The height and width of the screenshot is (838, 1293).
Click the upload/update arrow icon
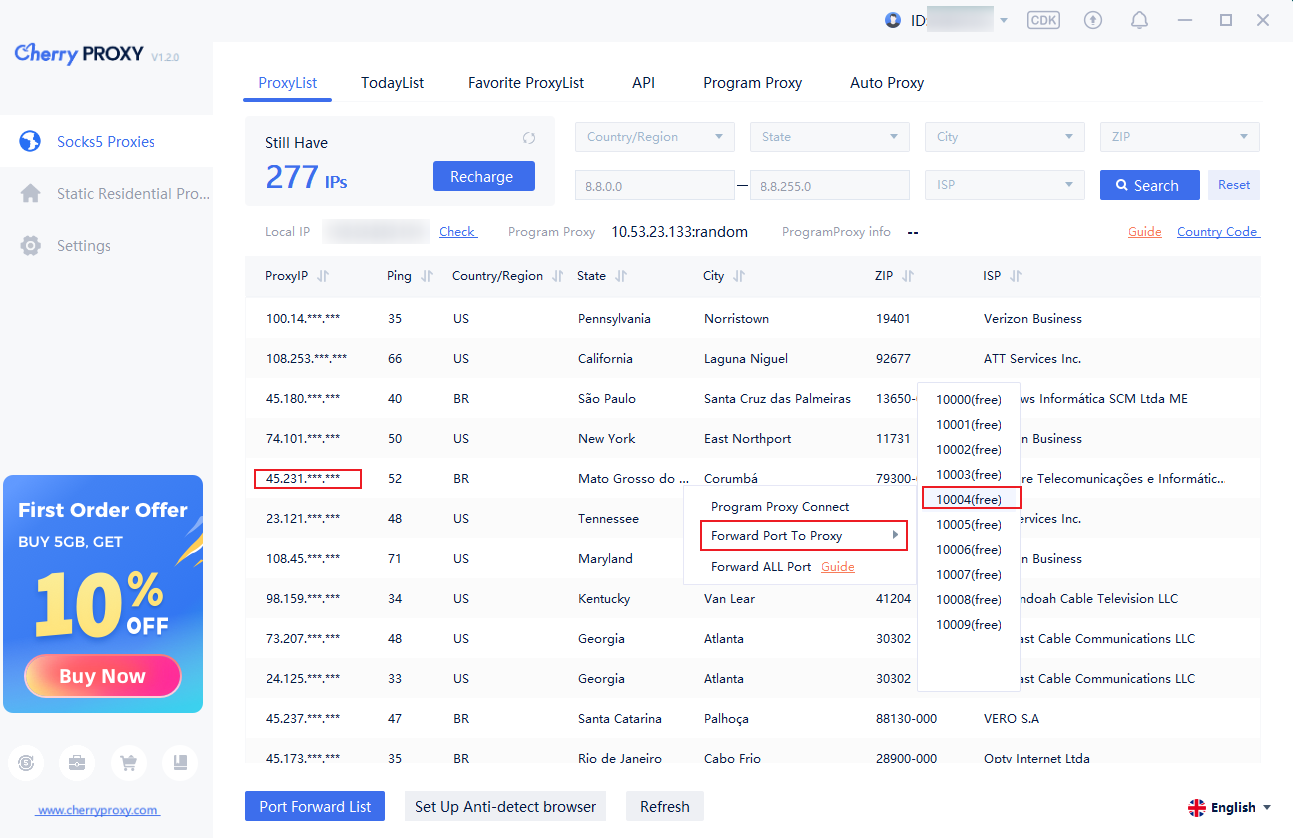1092,20
